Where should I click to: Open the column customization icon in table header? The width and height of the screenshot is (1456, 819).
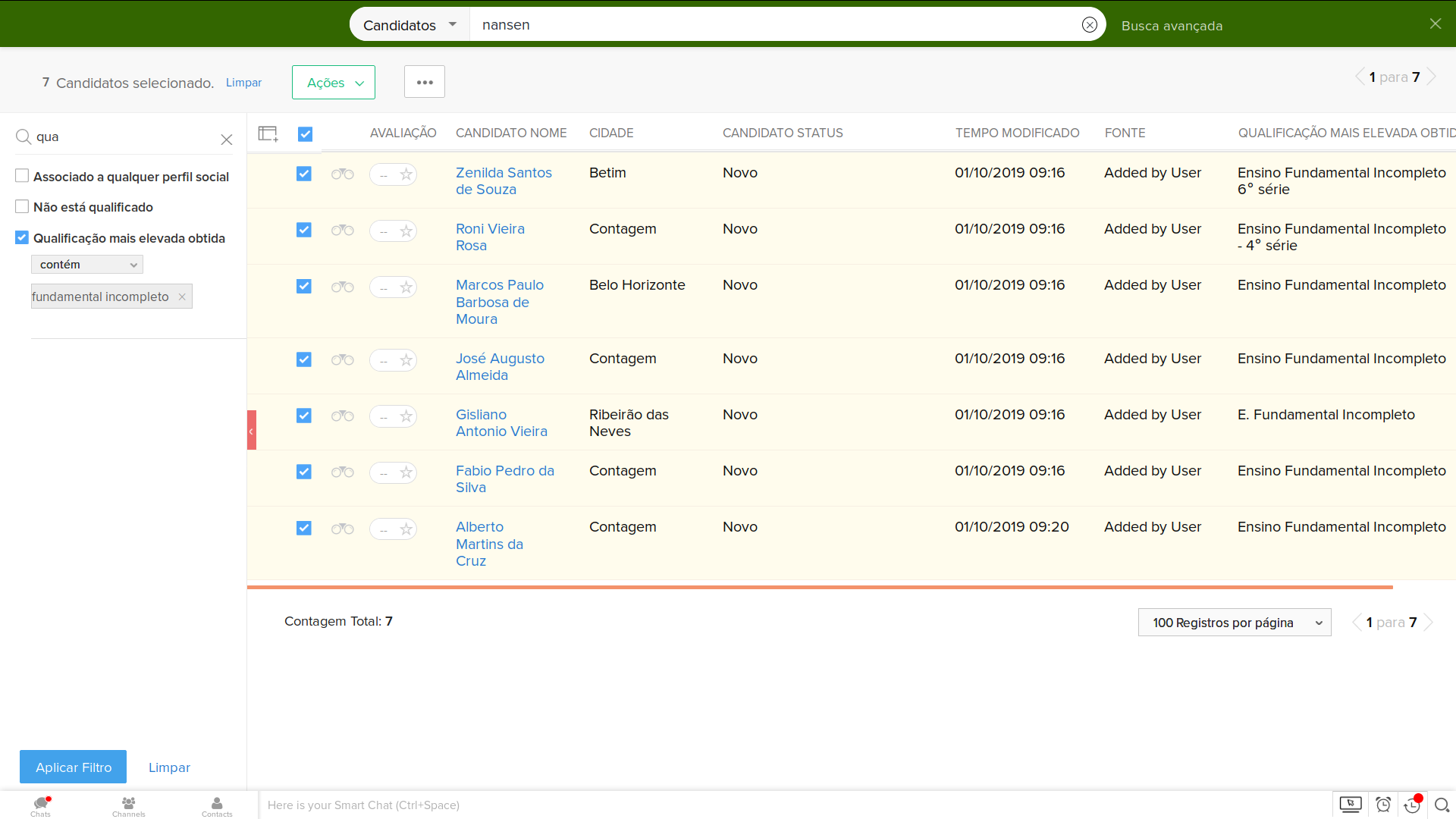point(268,134)
